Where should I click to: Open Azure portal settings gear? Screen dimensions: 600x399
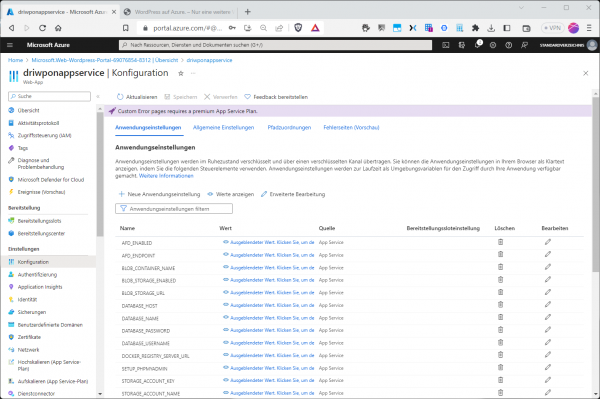tap(493, 45)
